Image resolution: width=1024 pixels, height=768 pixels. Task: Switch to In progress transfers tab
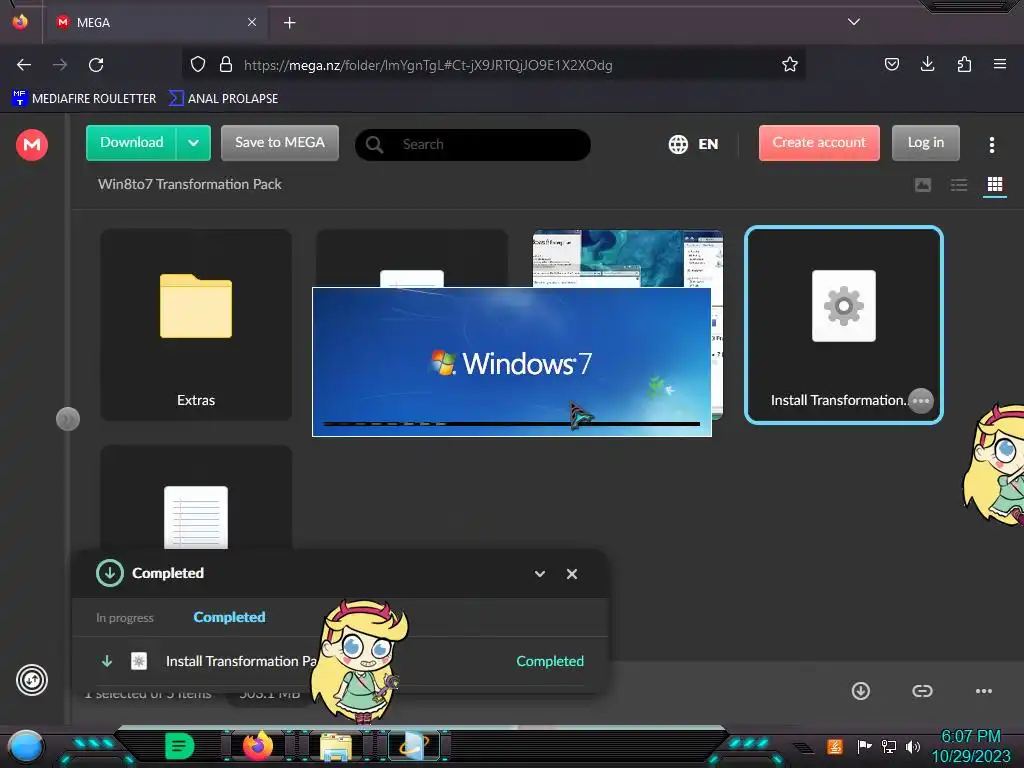(x=125, y=618)
